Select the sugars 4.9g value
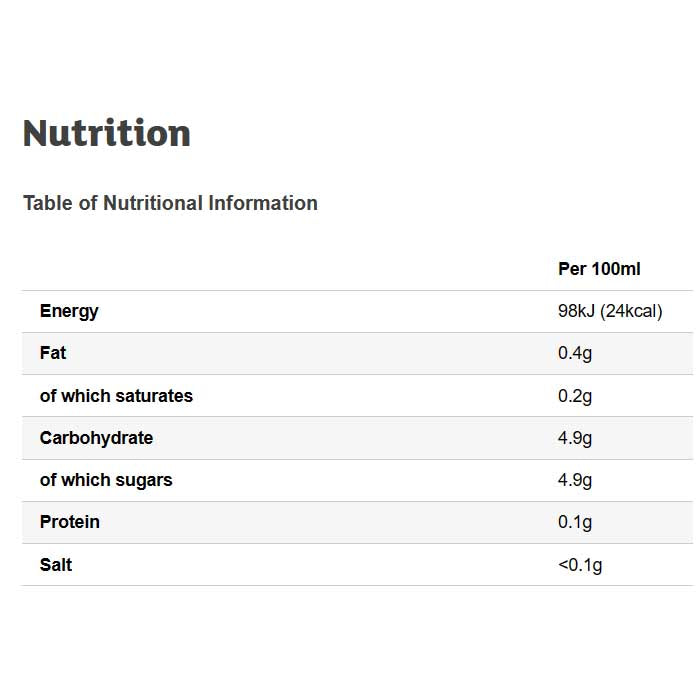Viewport: 700px width, 700px height. click(575, 480)
